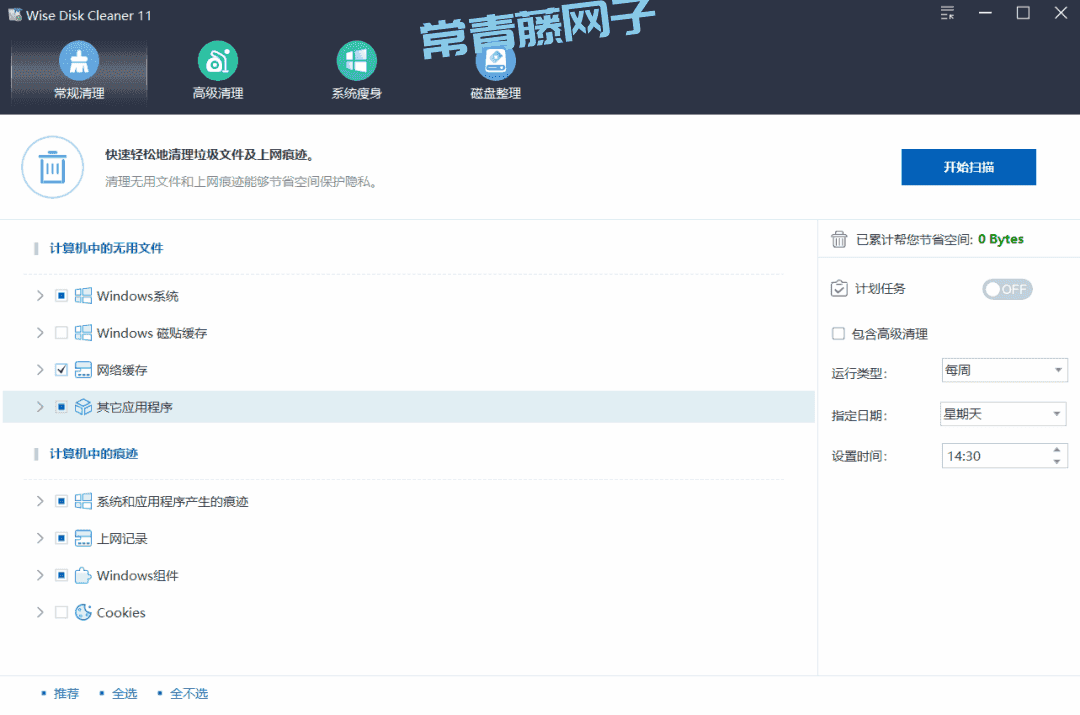Image resolution: width=1080 pixels, height=715 pixels.
Task: Switch to the 高级清理 tab
Action: point(218,72)
